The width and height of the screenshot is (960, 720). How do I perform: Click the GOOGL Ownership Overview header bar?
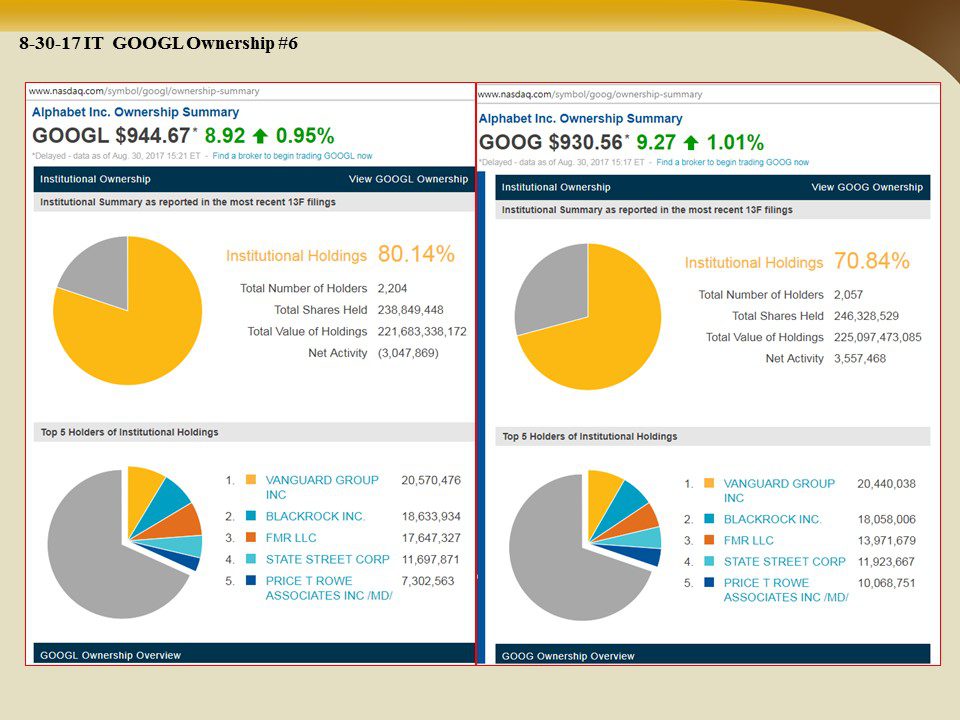coord(254,653)
